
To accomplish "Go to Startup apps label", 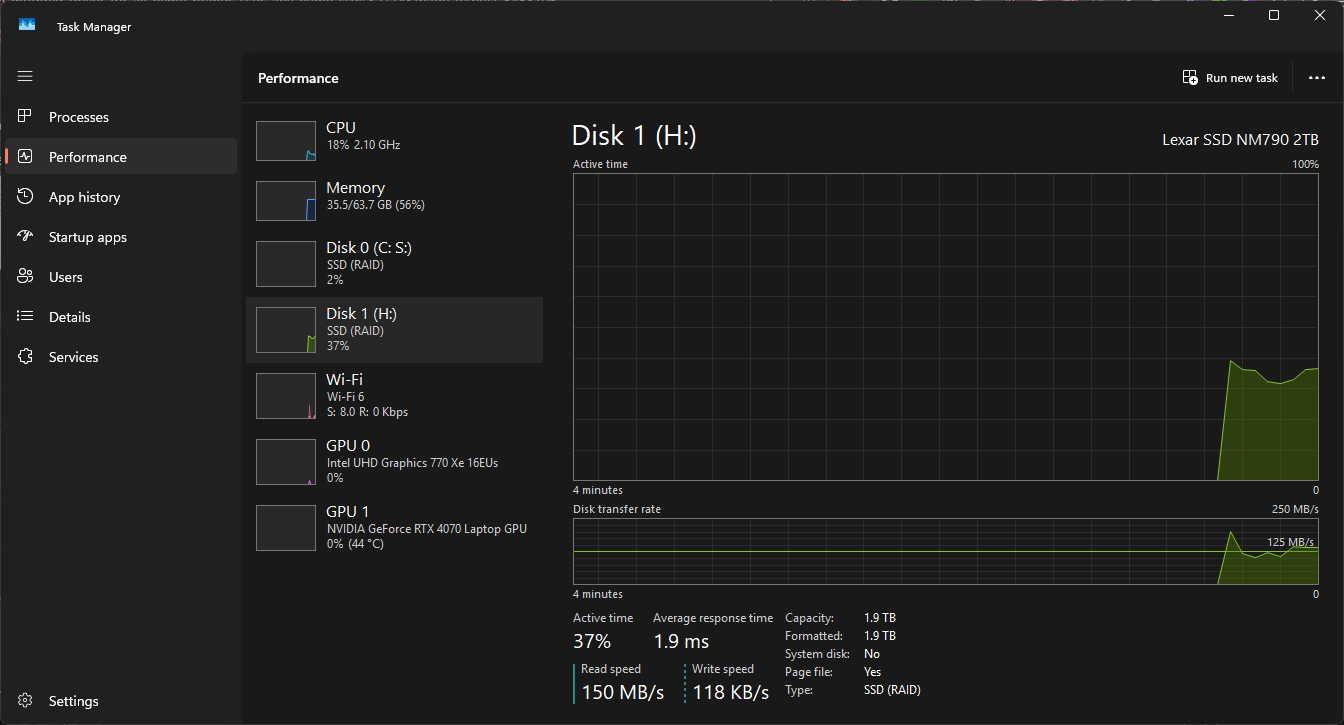I will coord(88,237).
